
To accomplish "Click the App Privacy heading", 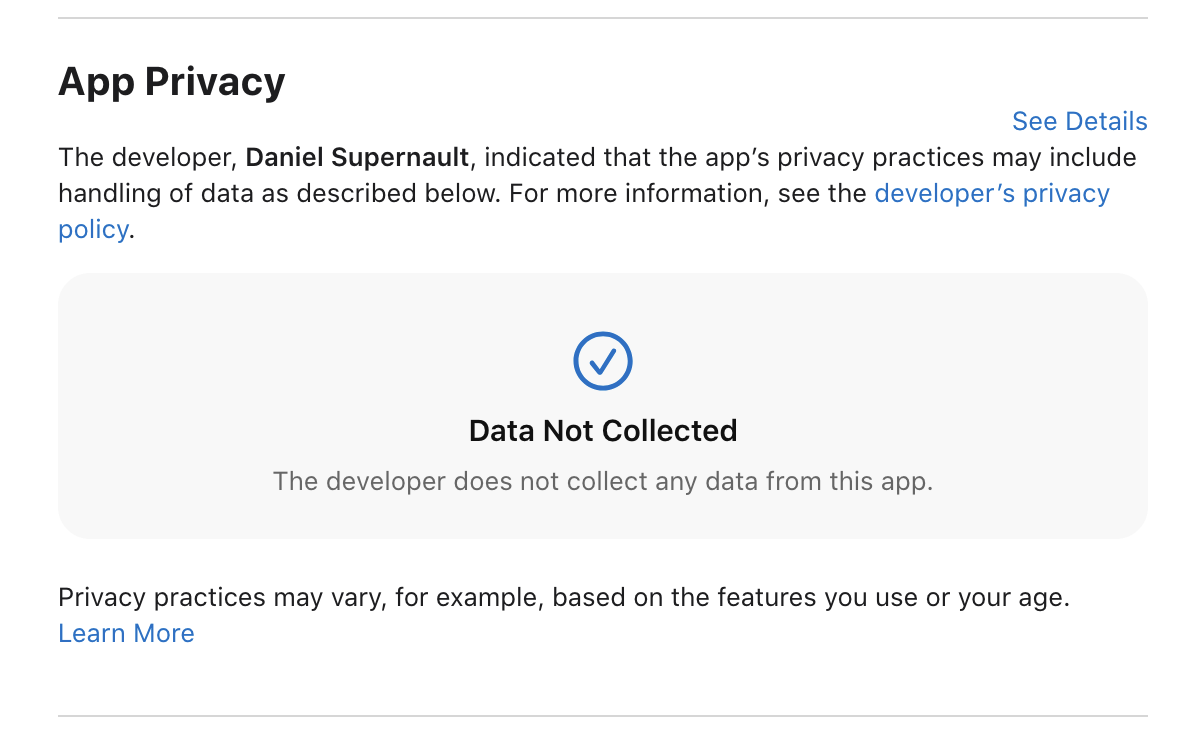I will (172, 81).
